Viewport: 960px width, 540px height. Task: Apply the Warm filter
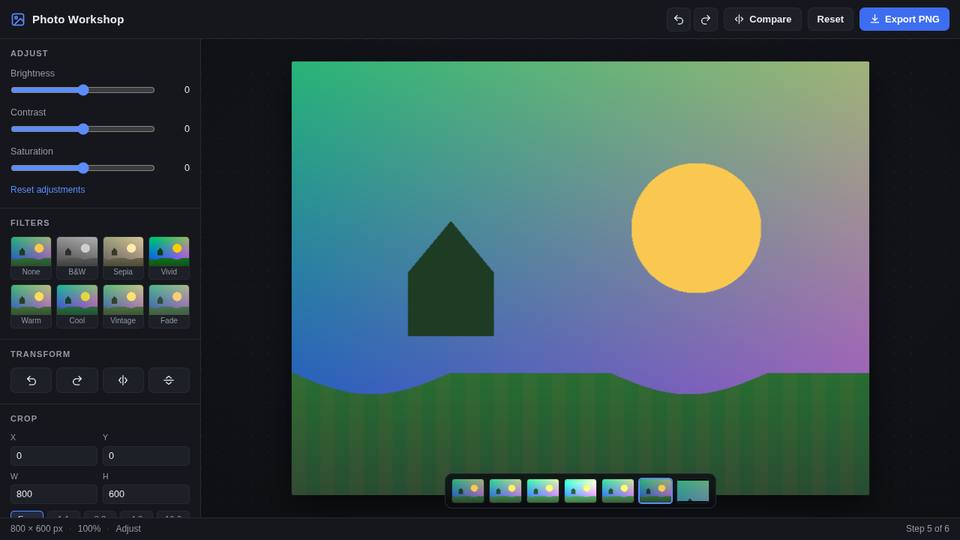coord(31,306)
